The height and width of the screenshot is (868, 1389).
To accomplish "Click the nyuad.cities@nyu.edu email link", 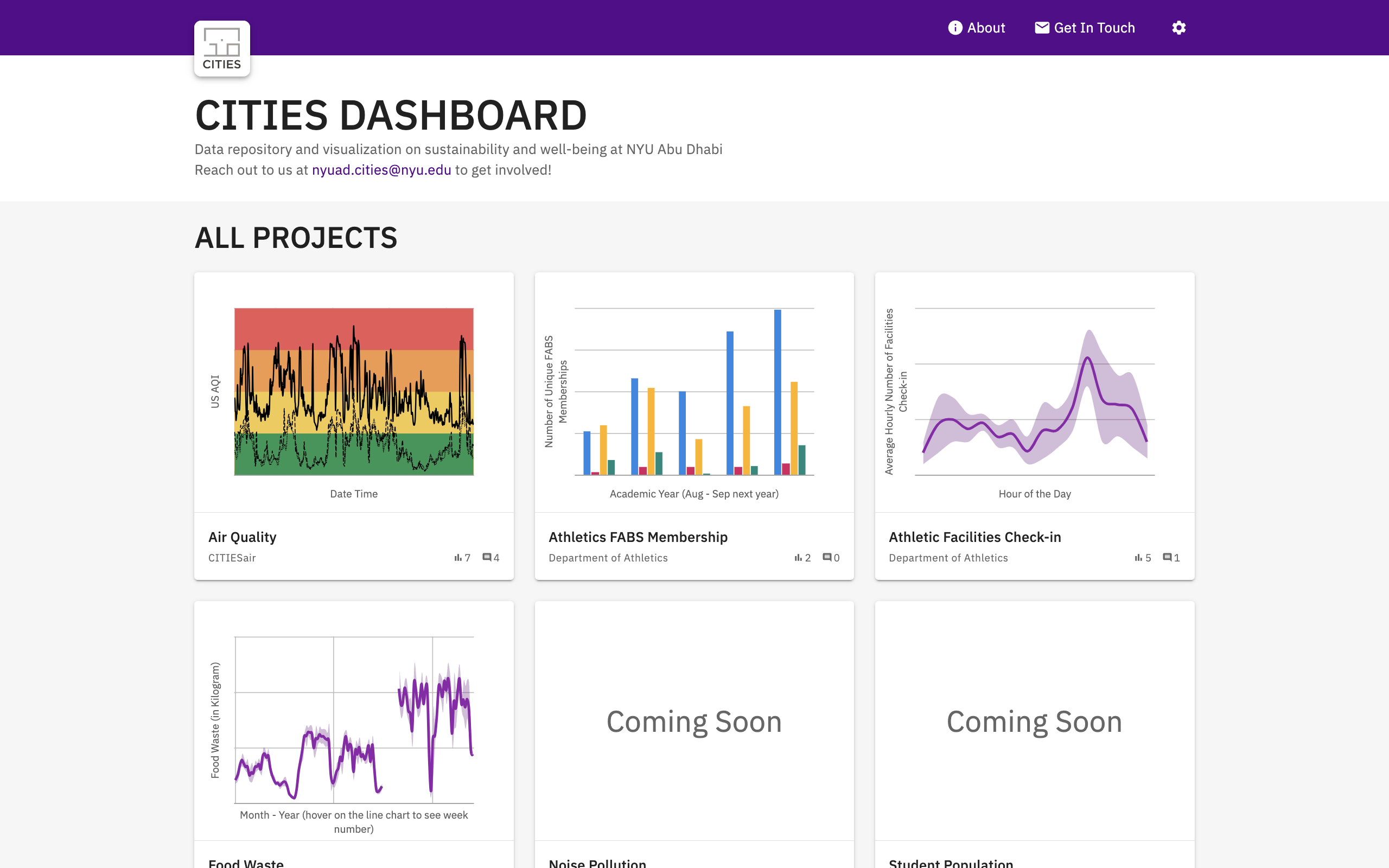I will click(x=381, y=170).
